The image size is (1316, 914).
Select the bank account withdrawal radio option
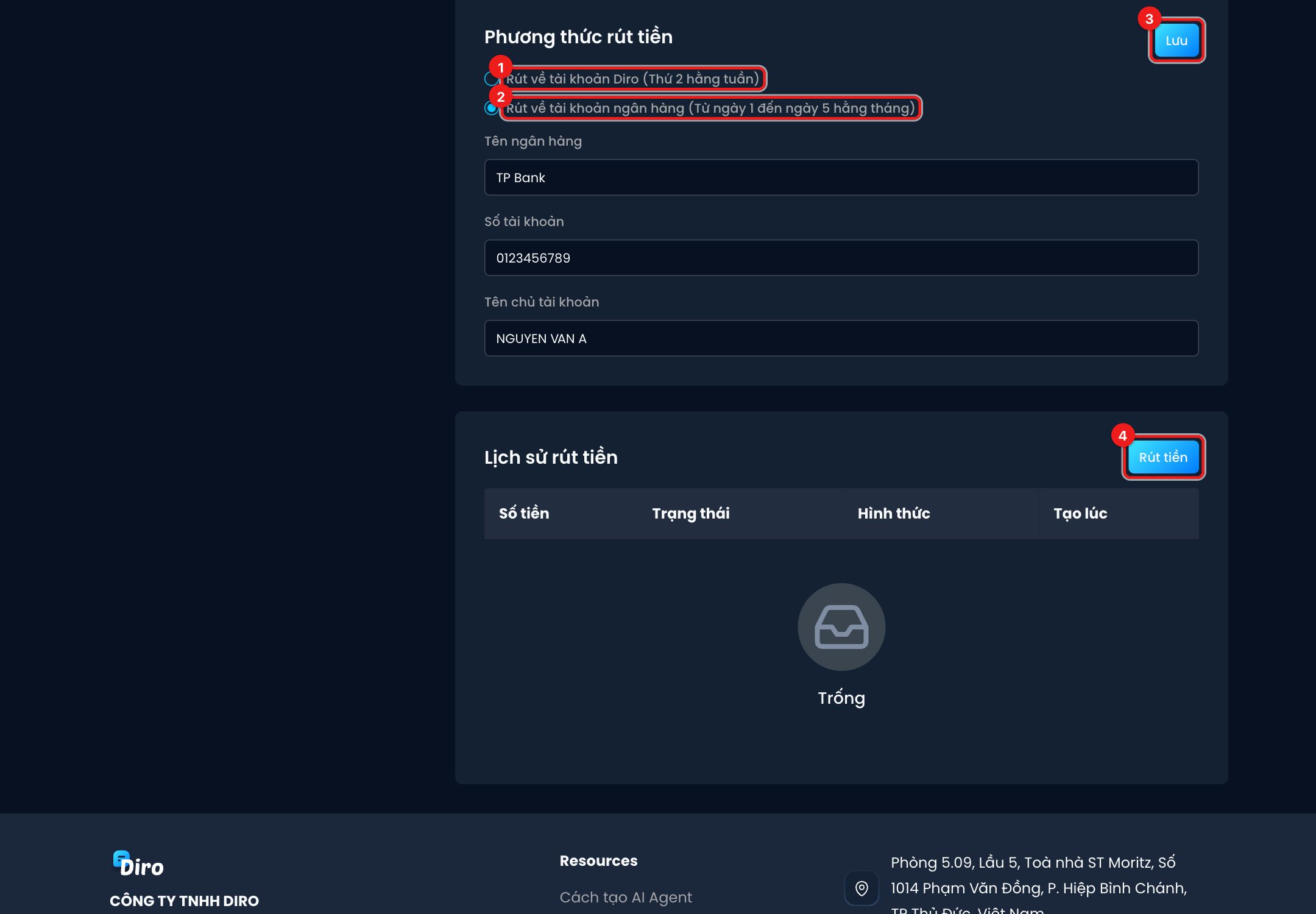(492, 108)
